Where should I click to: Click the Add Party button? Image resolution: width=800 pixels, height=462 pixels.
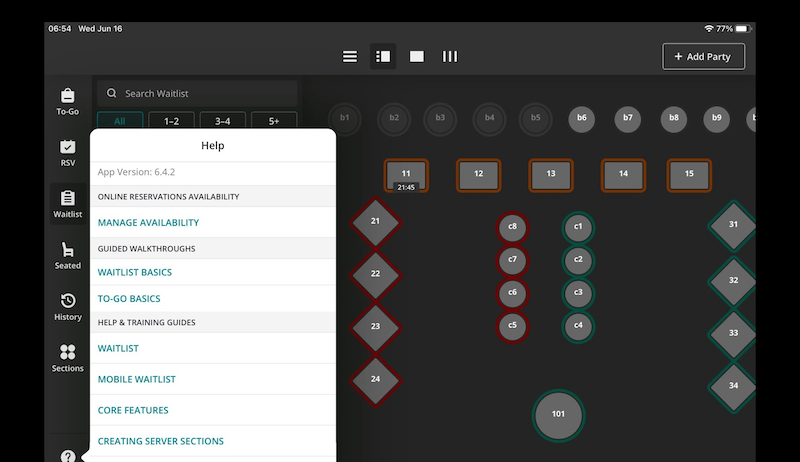tap(703, 56)
